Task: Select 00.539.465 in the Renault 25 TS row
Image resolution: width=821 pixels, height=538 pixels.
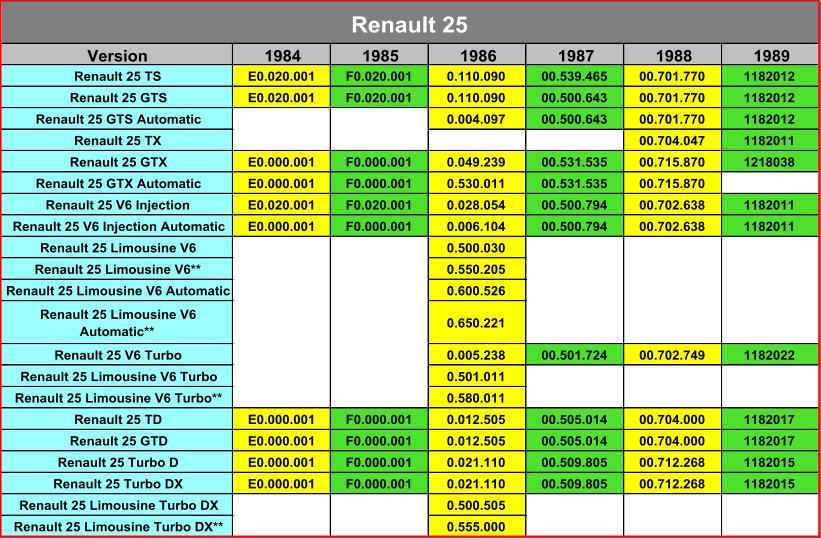Action: coord(574,76)
